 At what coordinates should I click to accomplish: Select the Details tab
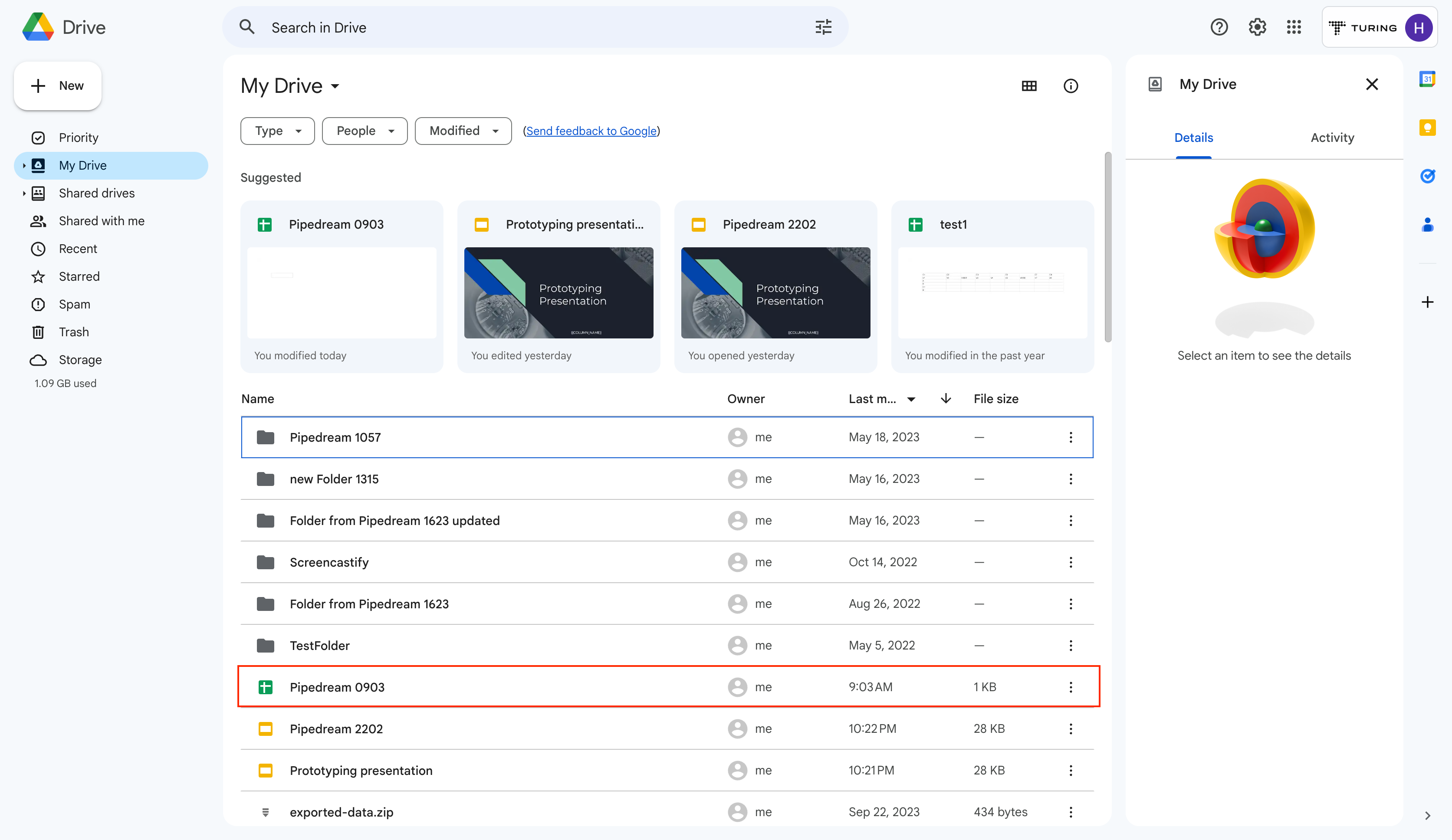(1193, 137)
